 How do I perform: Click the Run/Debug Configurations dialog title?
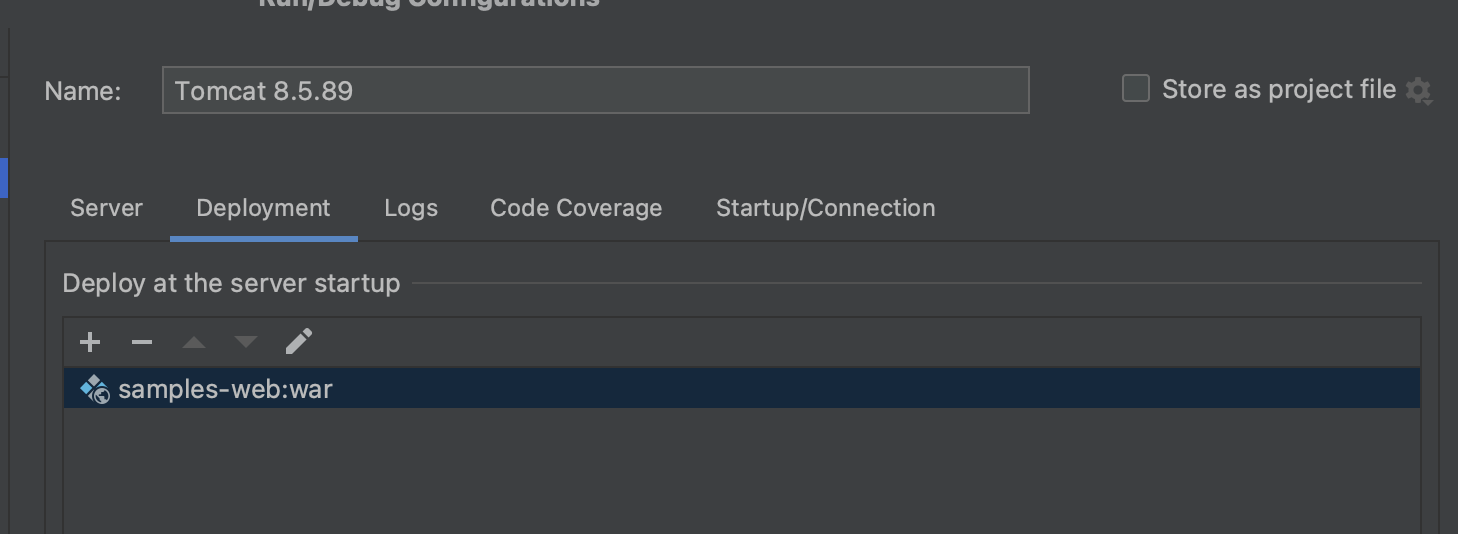429,4
